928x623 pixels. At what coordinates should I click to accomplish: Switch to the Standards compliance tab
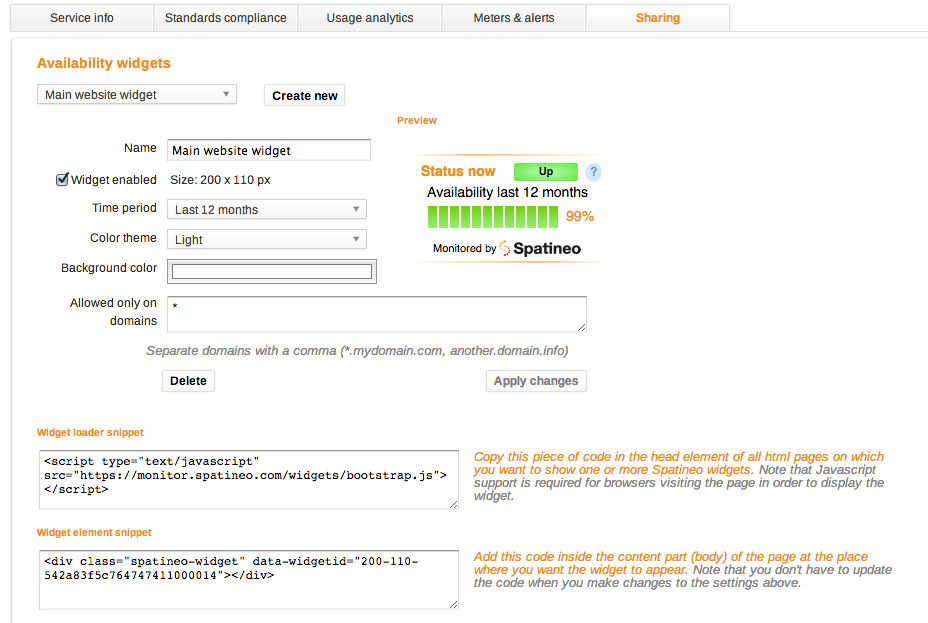coord(225,18)
